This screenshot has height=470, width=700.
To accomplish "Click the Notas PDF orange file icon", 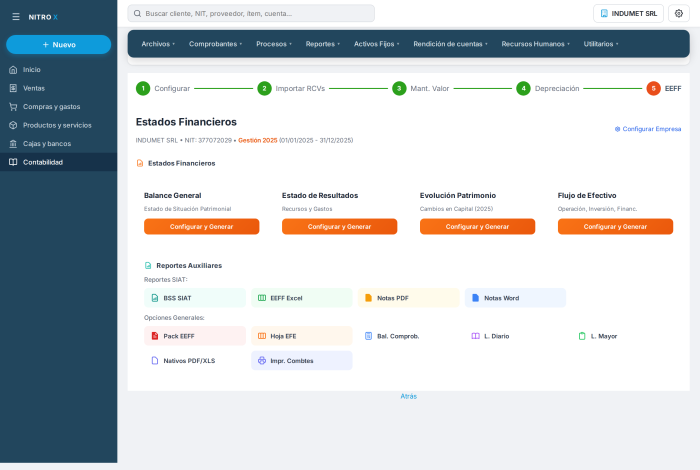I will pyautogui.click(x=368, y=298).
